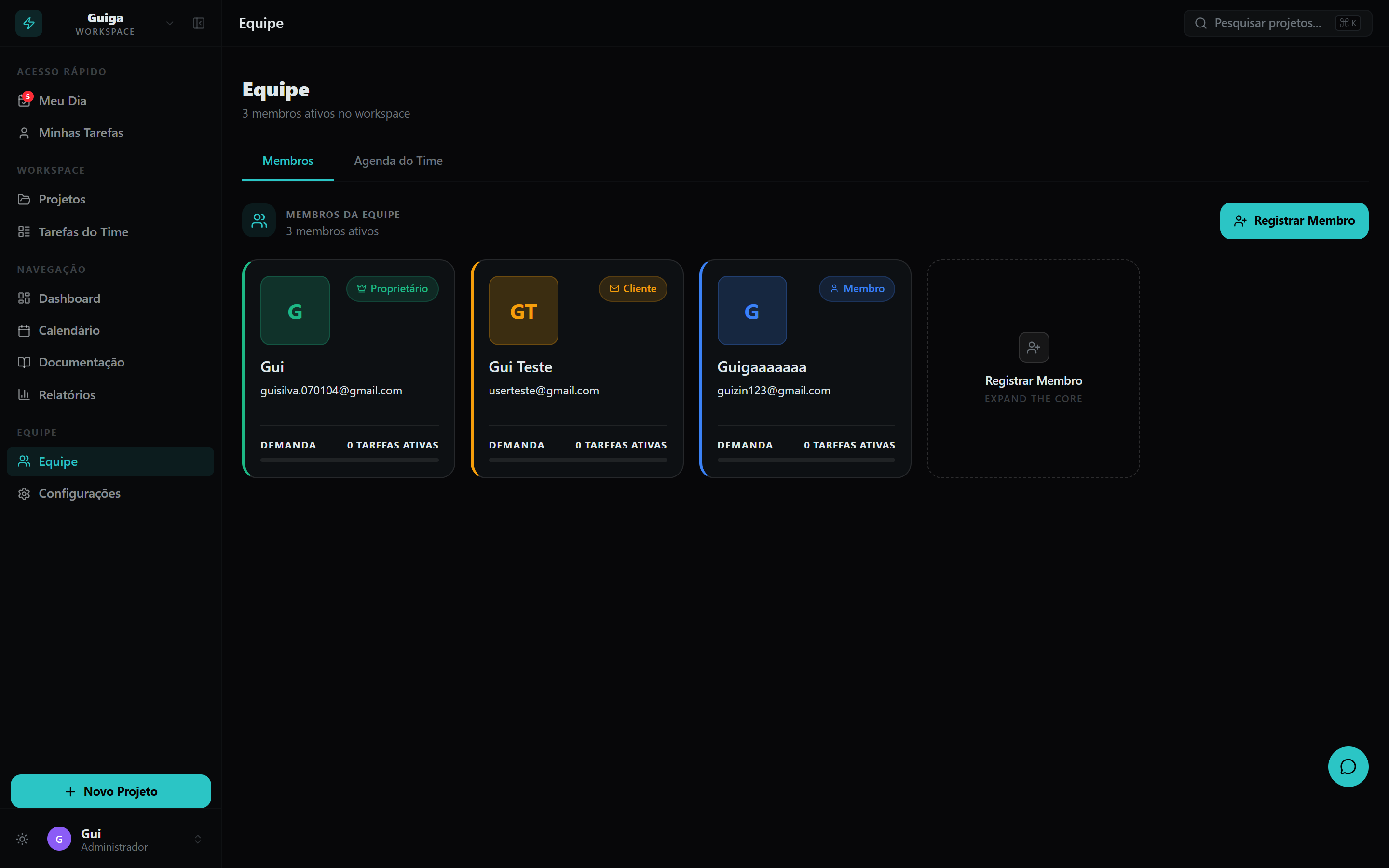Focus the Pesquisar projetos search field
Viewport: 1389px width, 868px height.
tap(1267, 23)
